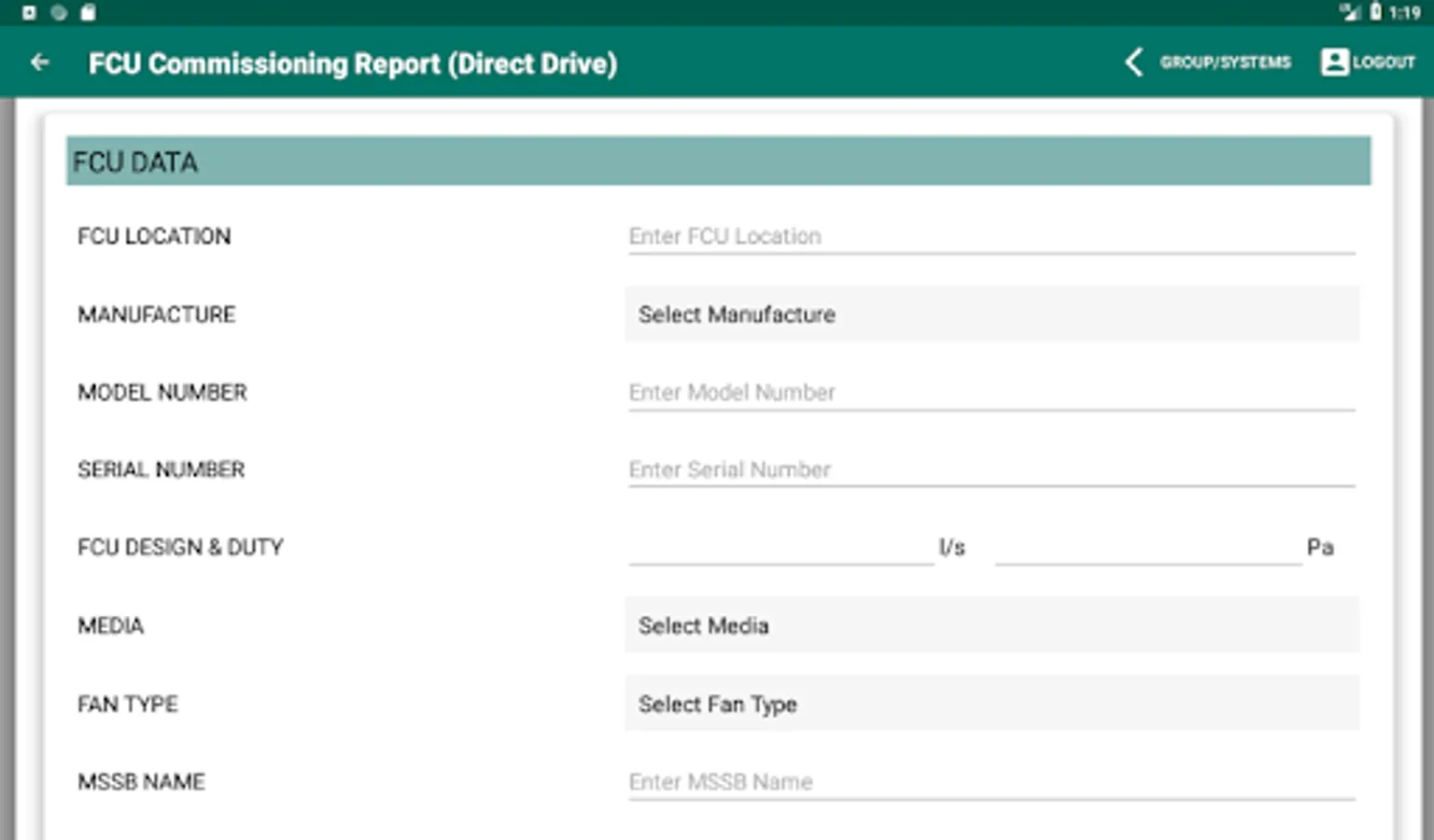Click the Logout person icon

pyautogui.click(x=1334, y=63)
